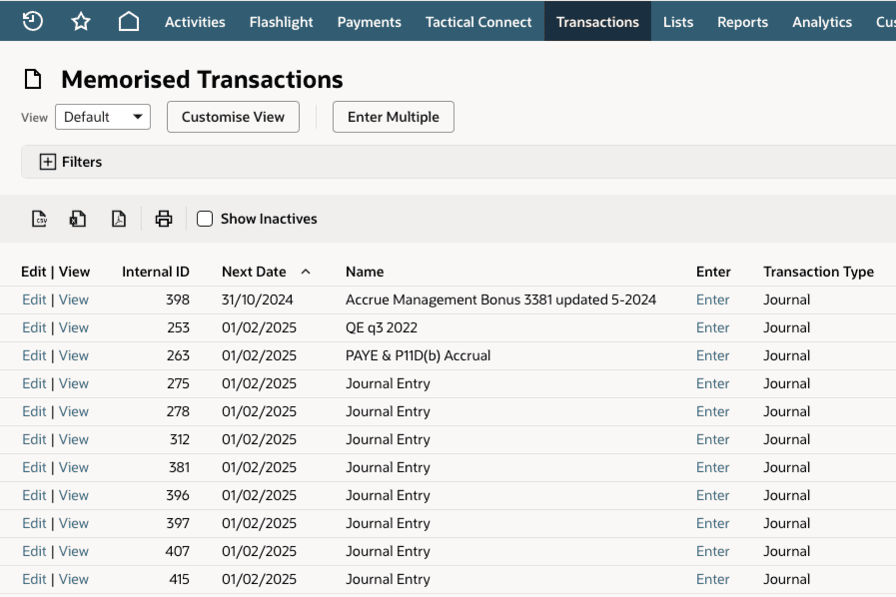This screenshot has height=597, width=896.
Task: View the PAYE & P11D(b) Accrual transaction
Action: (x=74, y=356)
